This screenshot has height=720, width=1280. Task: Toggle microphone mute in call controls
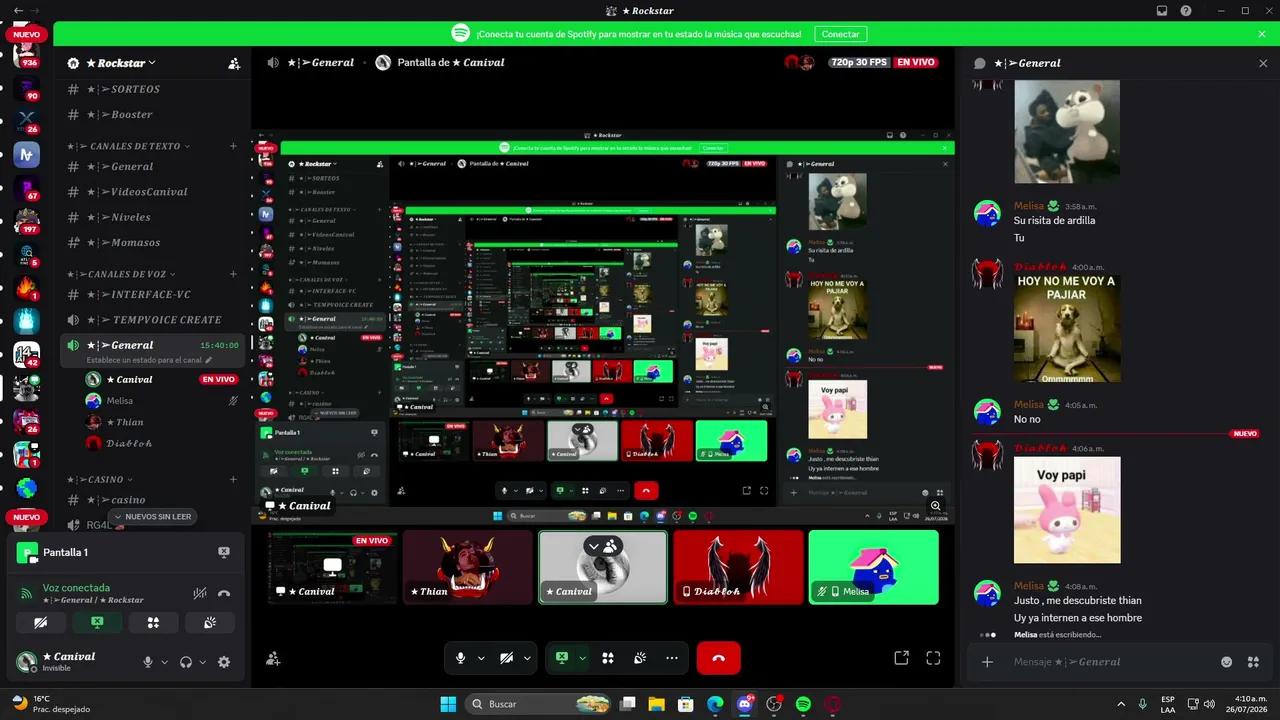(460, 658)
